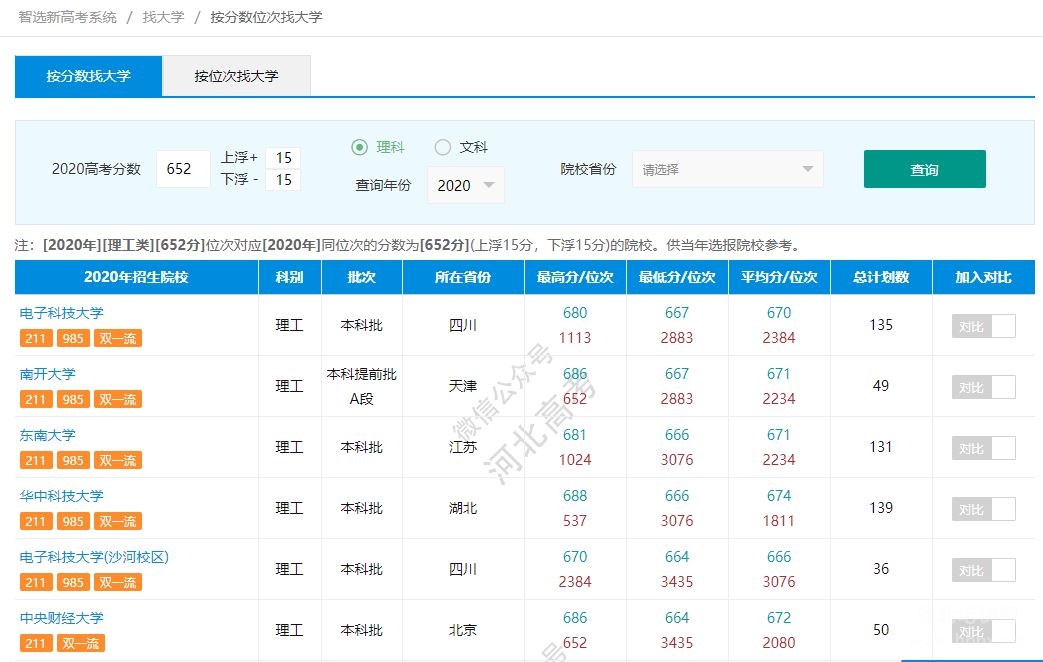The height and width of the screenshot is (662, 1043).
Task: Toggle 对比 switch for 电子科技大学(沙河校区)
Action: tap(984, 570)
